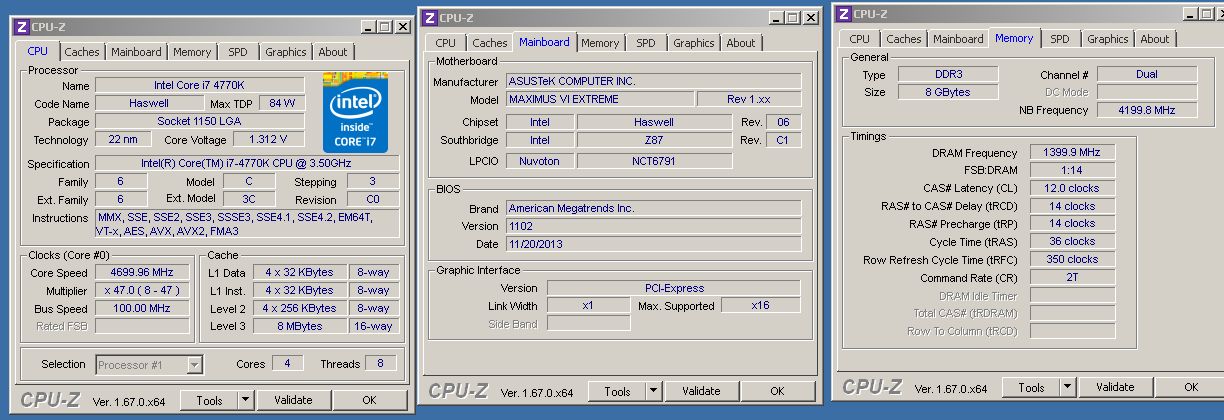Click Tools button in the right Memory window
The height and width of the screenshot is (420, 1224).
click(1031, 387)
